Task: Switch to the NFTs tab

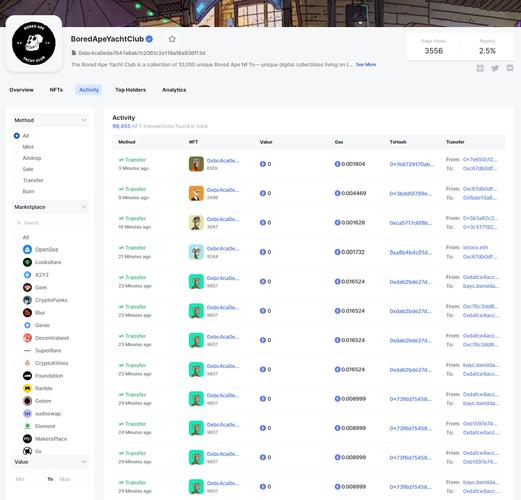Action: pos(56,90)
